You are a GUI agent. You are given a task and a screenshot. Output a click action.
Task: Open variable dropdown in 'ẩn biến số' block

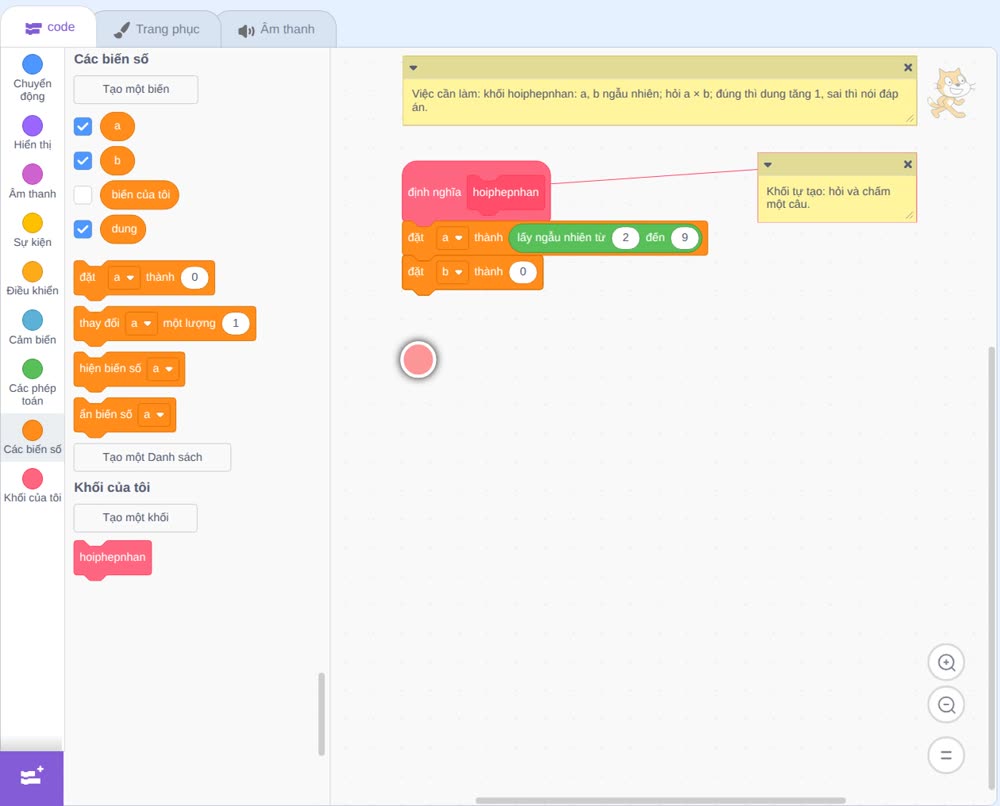pyautogui.click(x=154, y=414)
